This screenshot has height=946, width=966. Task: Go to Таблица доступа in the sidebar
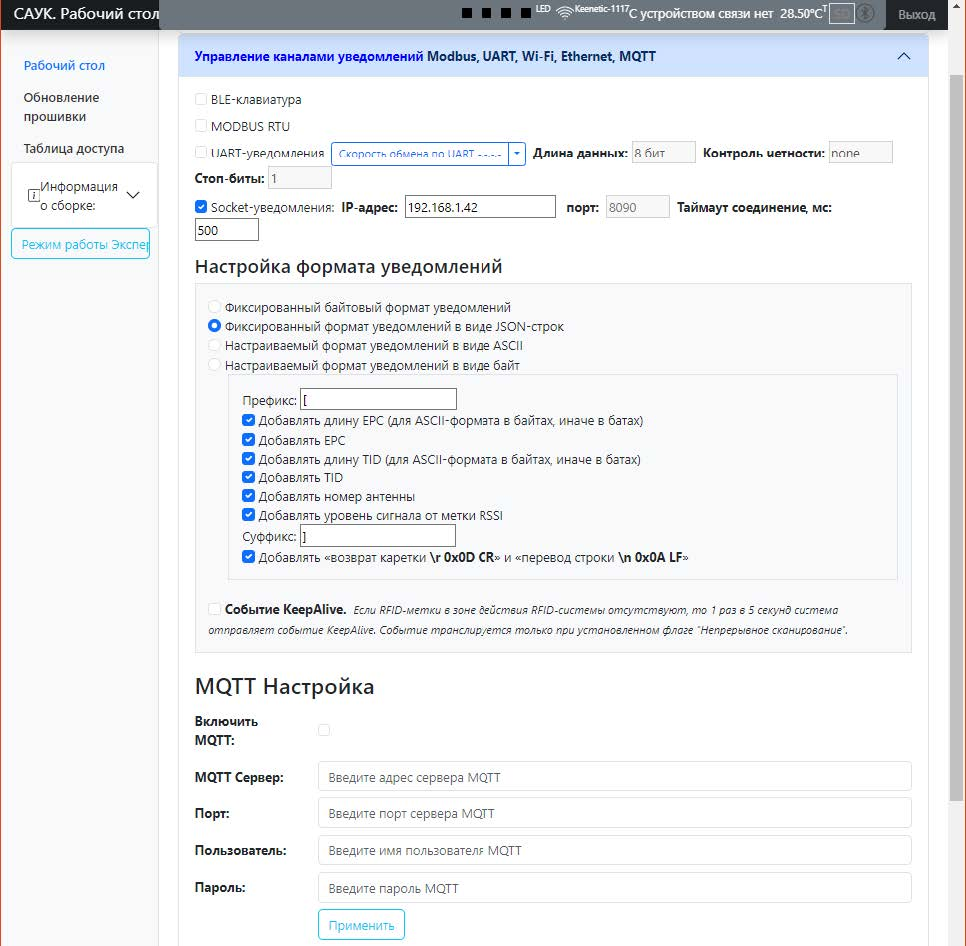(x=74, y=148)
